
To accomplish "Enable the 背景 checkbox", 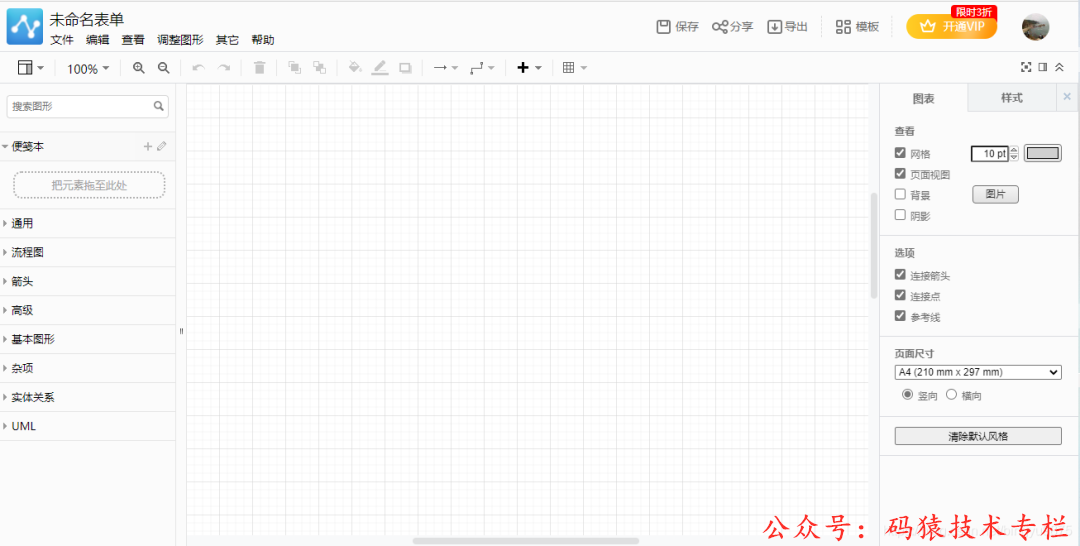I will pos(900,194).
